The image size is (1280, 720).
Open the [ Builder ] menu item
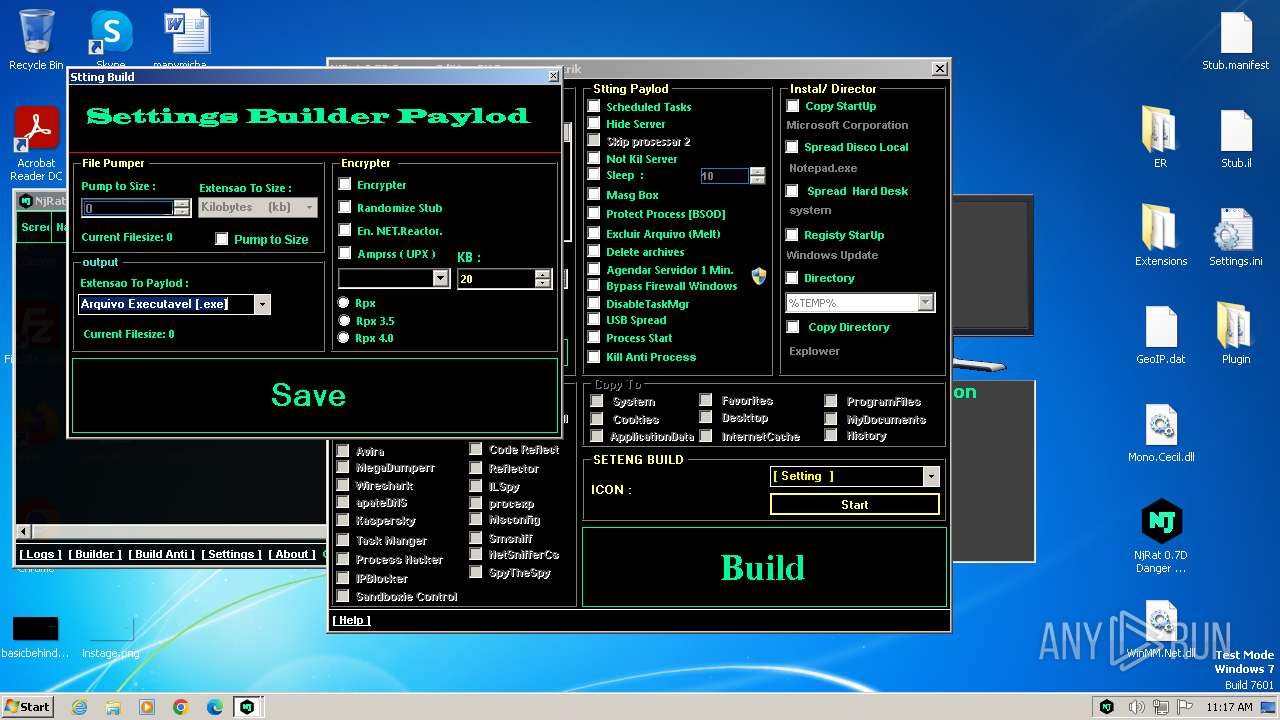click(x=95, y=554)
